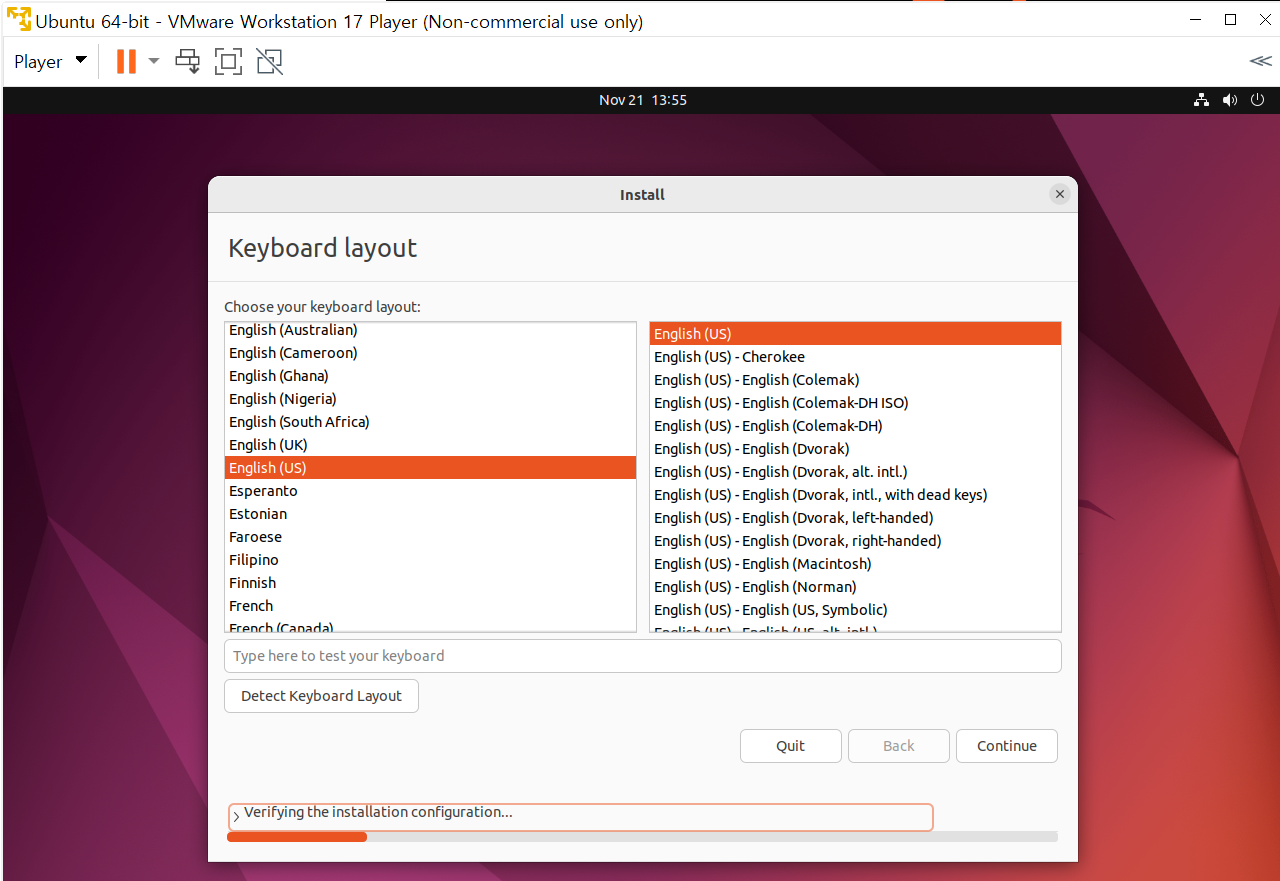This screenshot has height=881, width=1280.
Task: Select English (US) - English (Dvorak) variant
Action: tap(855, 449)
